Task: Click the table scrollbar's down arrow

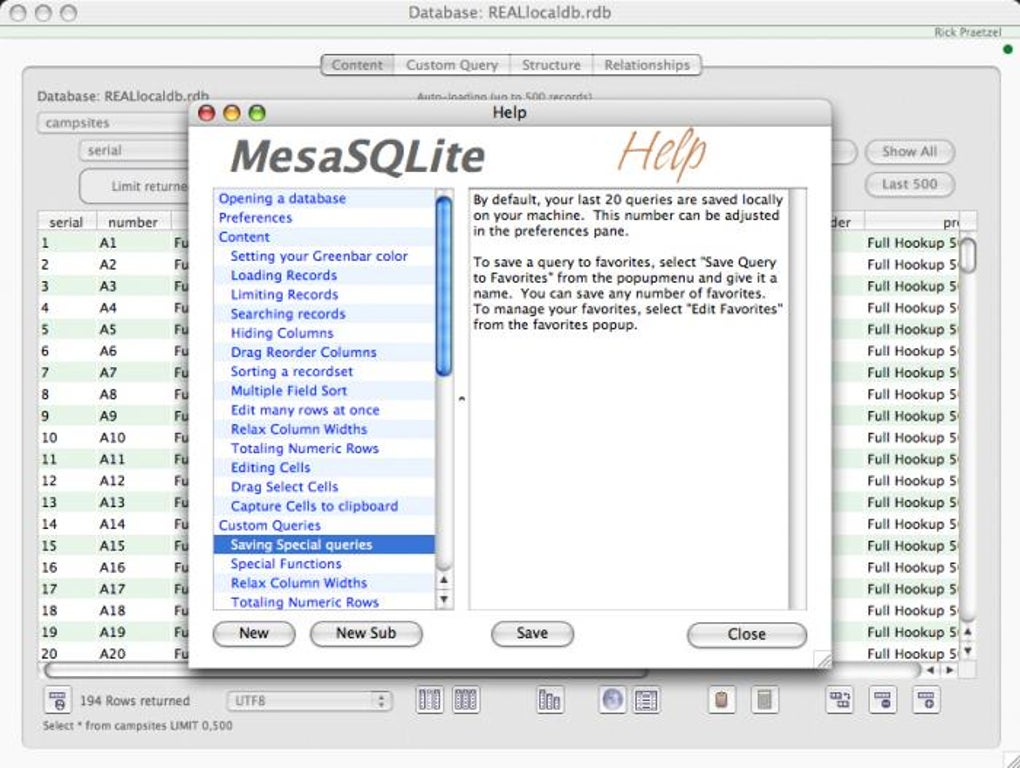Action: [x=968, y=650]
